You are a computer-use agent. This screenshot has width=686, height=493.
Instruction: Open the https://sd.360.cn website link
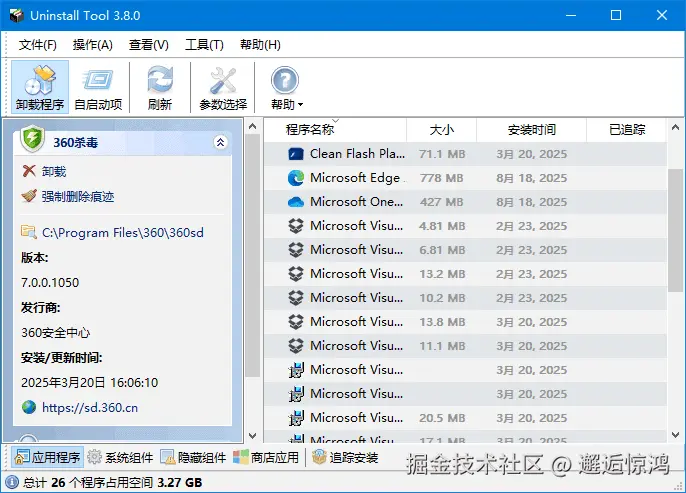click(90, 408)
